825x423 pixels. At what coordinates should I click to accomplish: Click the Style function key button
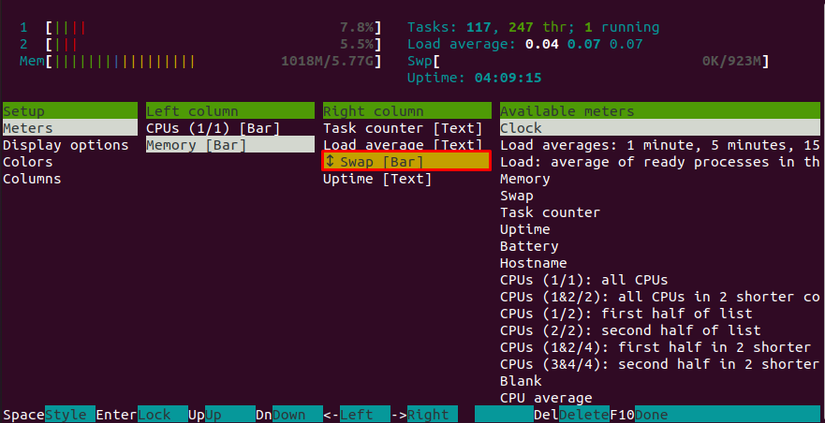point(70,414)
